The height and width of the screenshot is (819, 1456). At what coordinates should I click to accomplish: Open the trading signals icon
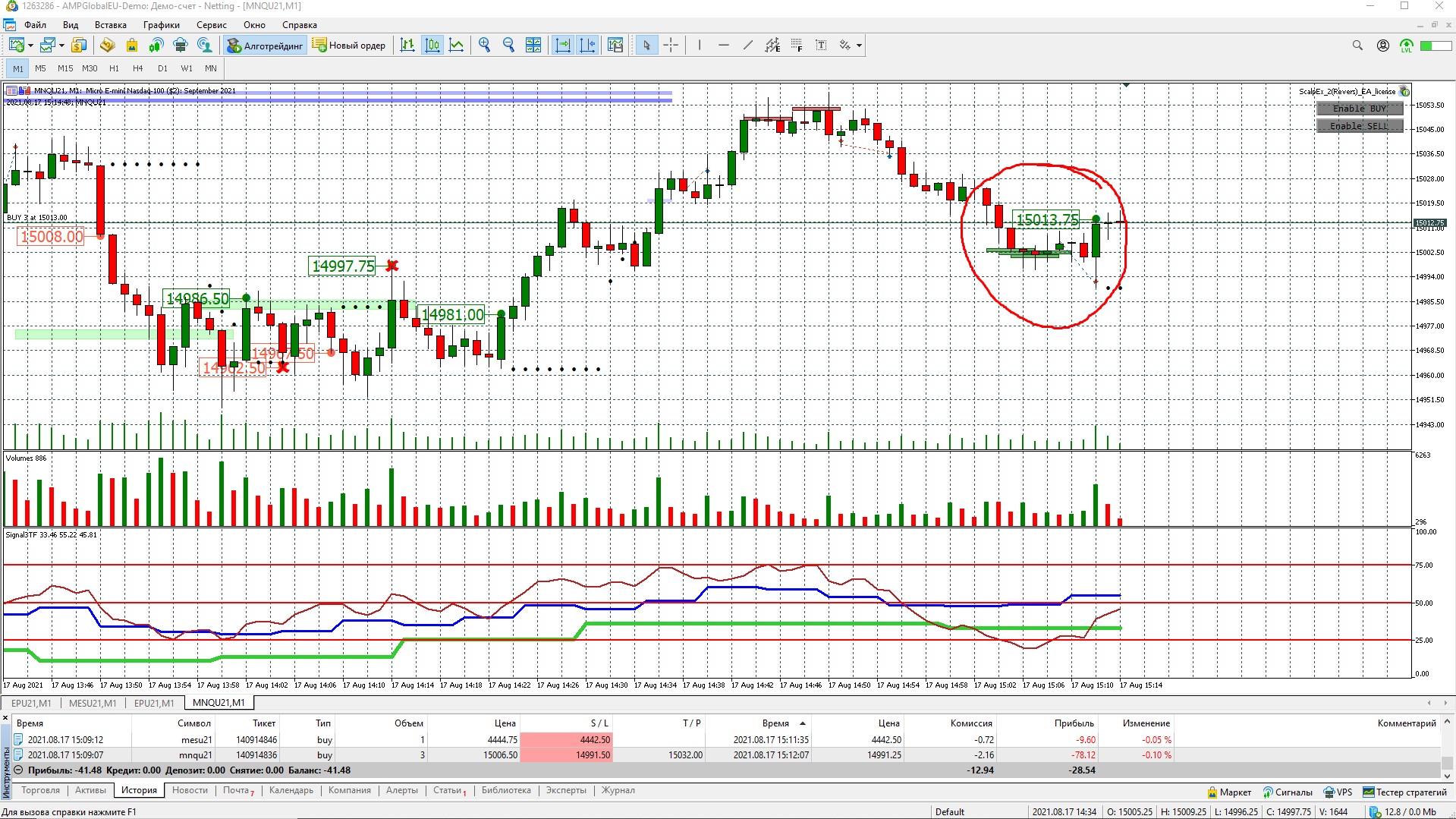(156, 46)
